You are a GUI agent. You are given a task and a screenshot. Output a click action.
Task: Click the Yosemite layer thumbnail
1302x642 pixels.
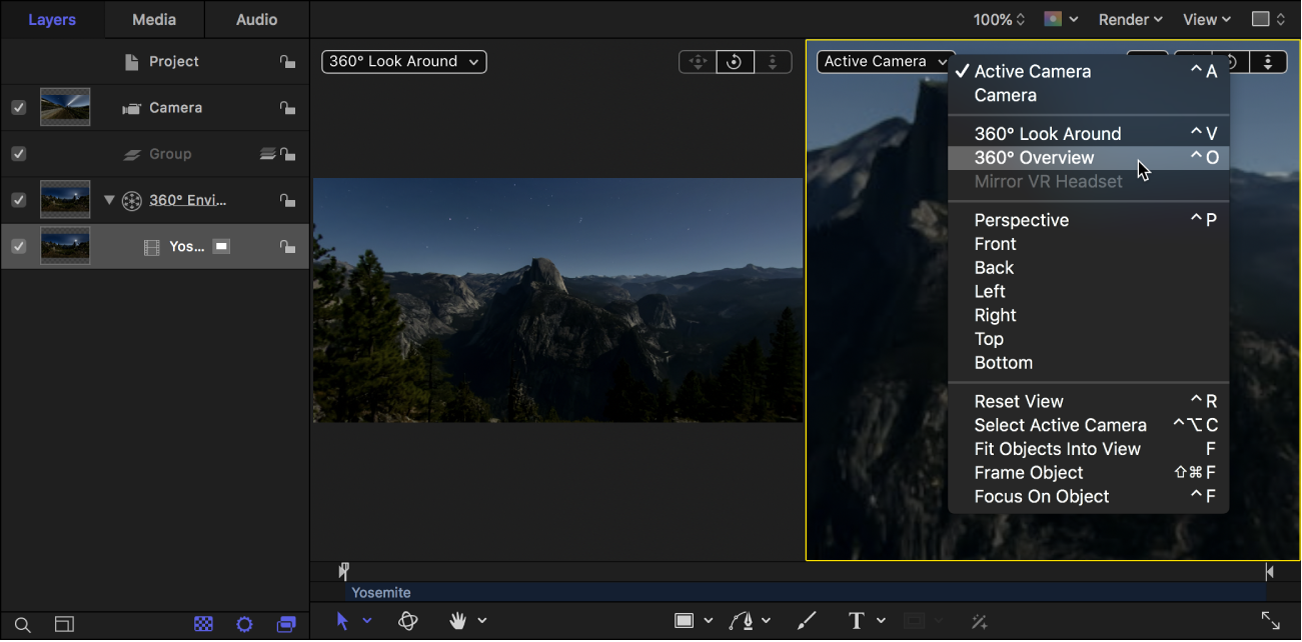tap(64, 246)
